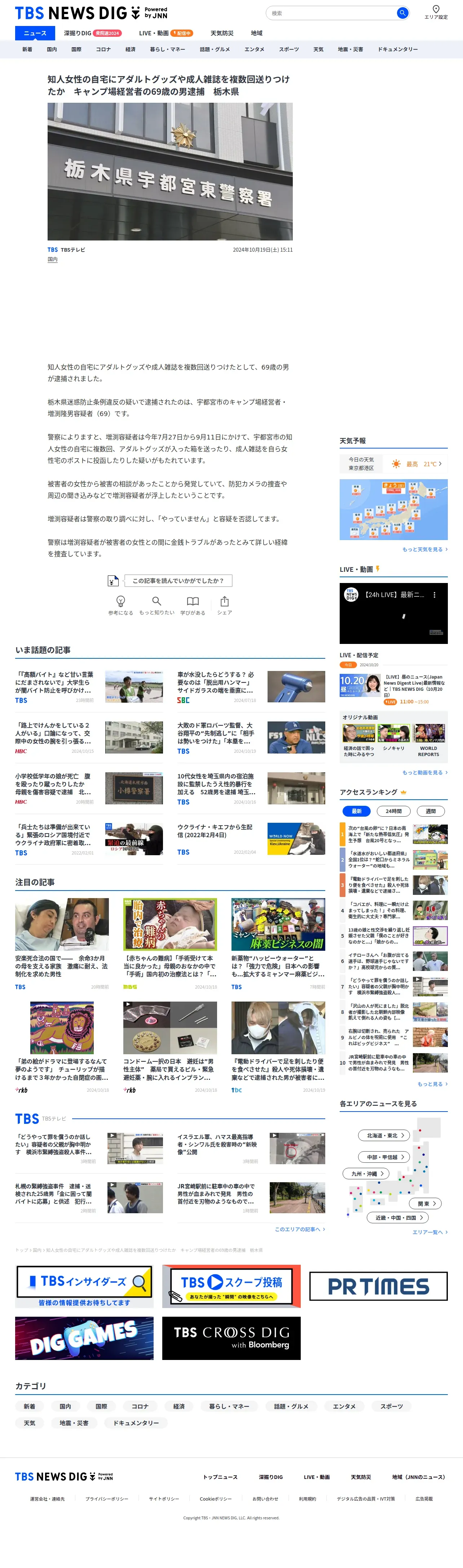Switch to the LIVE・動画 tab
463x1568 pixels.
[166, 33]
